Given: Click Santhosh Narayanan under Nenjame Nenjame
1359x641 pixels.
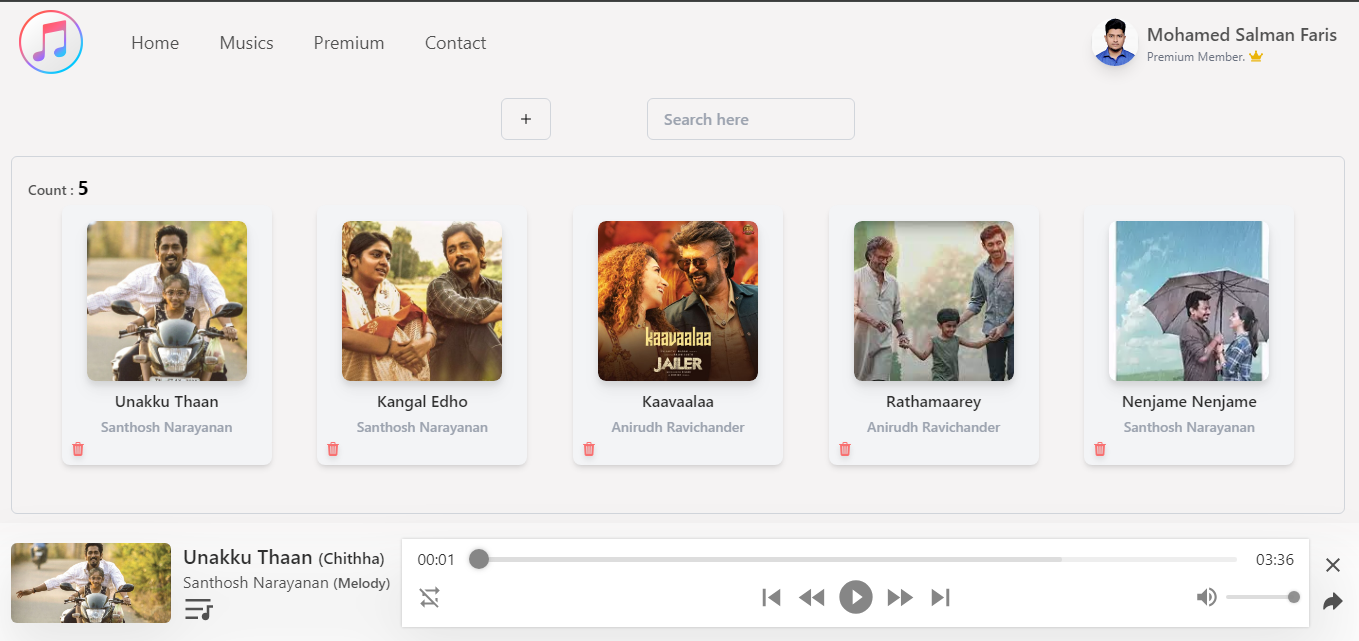Looking at the screenshot, I should [x=1189, y=427].
